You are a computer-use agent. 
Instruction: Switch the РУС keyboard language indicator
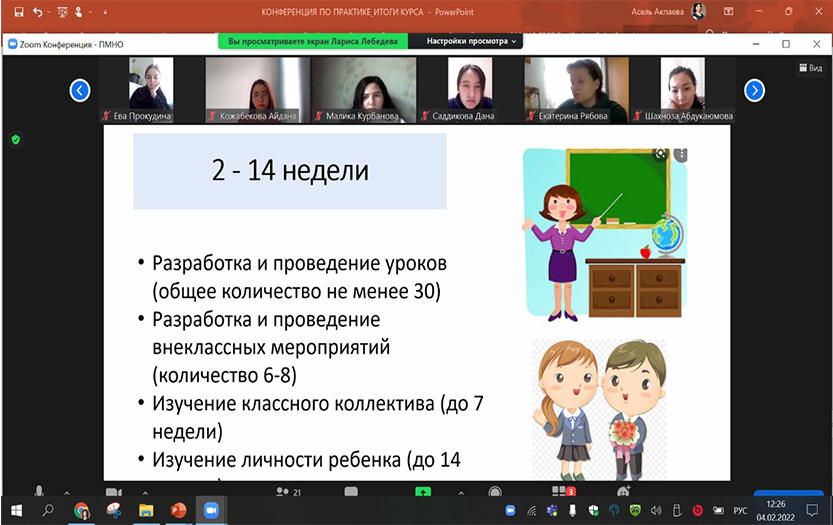740,510
